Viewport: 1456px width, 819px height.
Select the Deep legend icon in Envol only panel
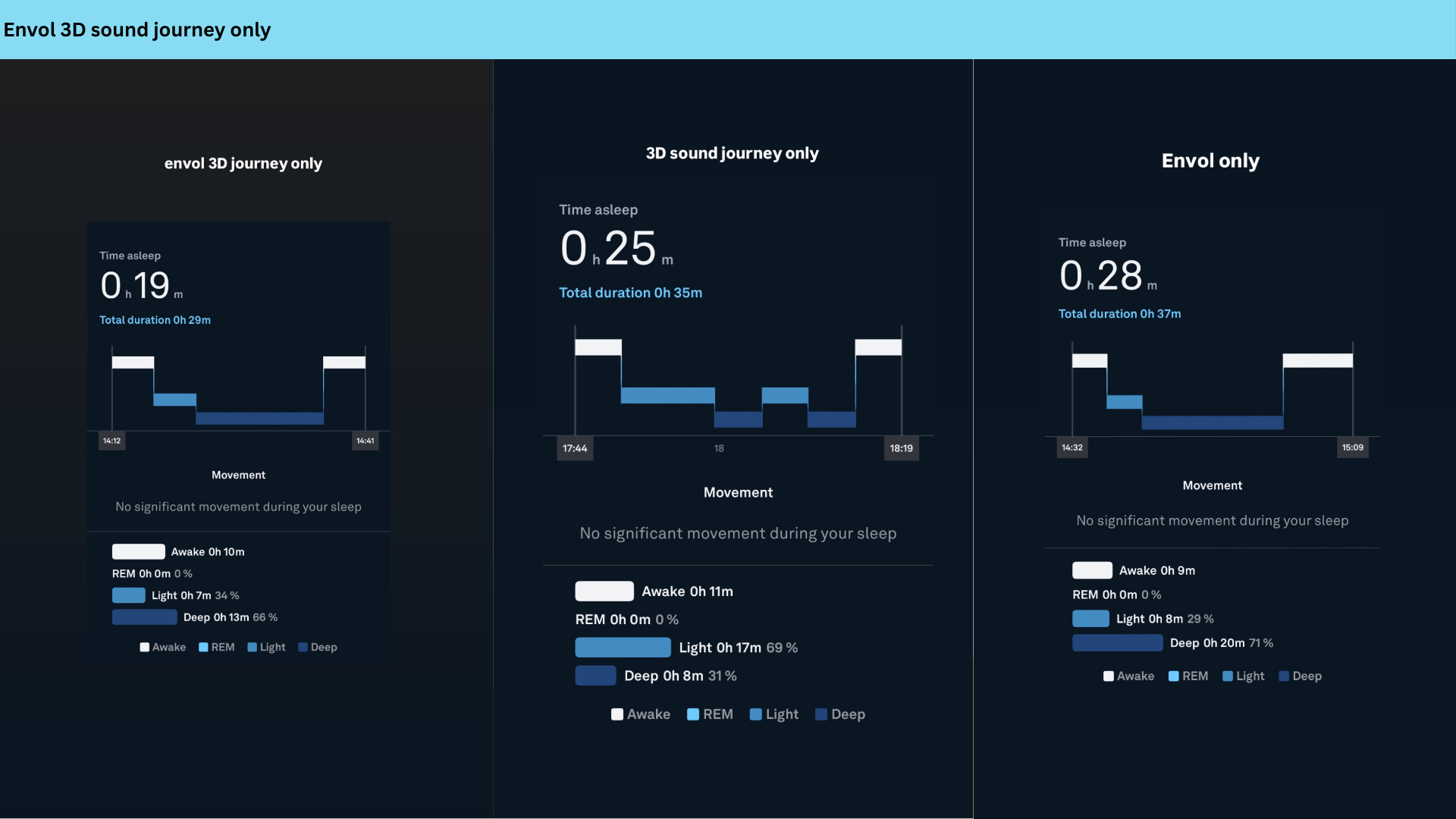coord(1283,676)
